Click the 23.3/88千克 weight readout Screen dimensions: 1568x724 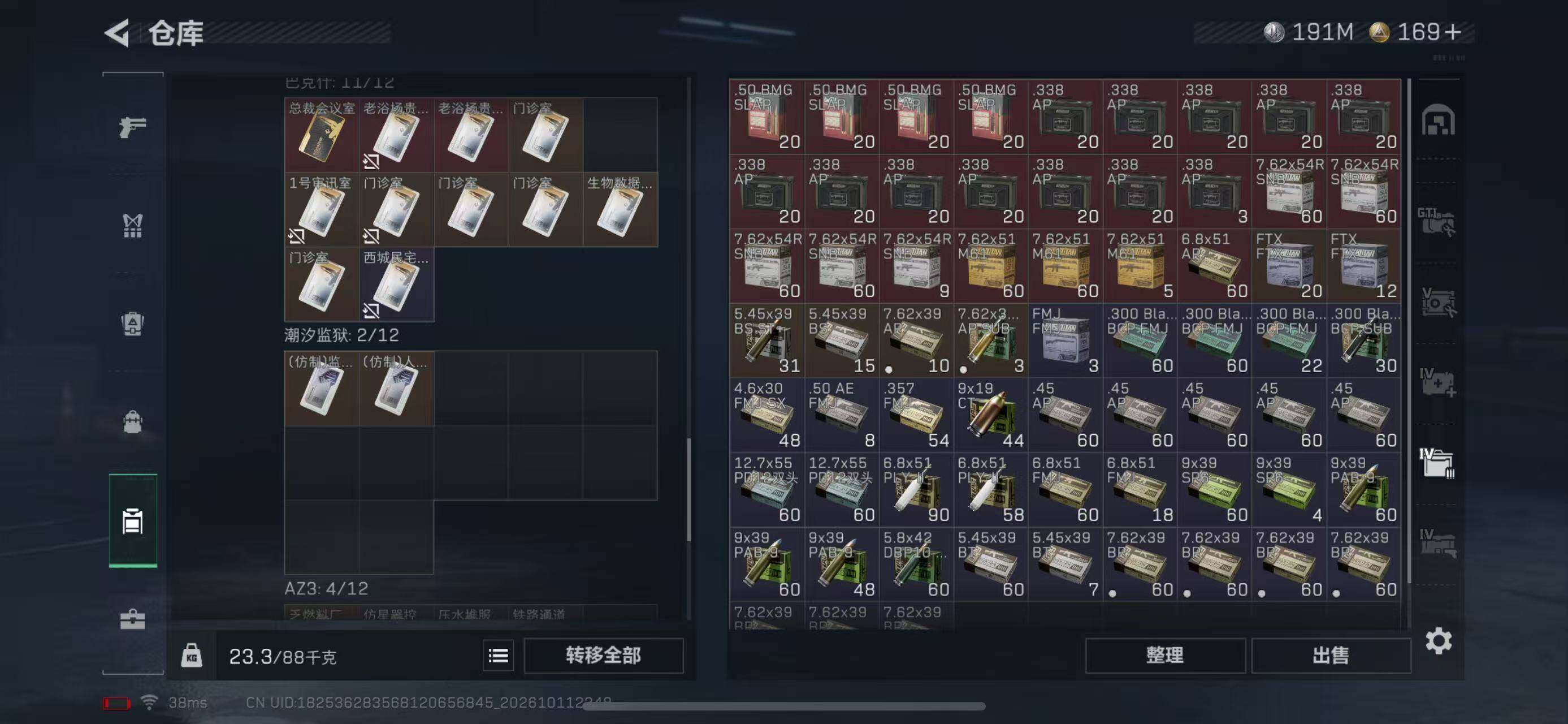pos(283,657)
